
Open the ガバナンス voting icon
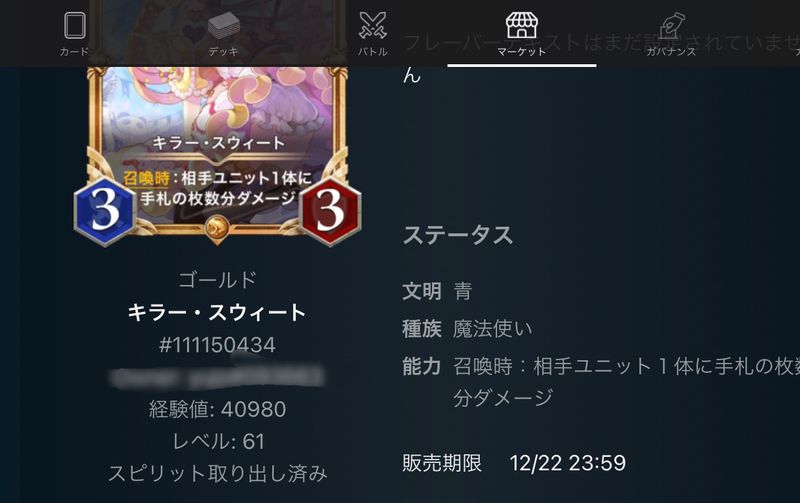[671, 26]
